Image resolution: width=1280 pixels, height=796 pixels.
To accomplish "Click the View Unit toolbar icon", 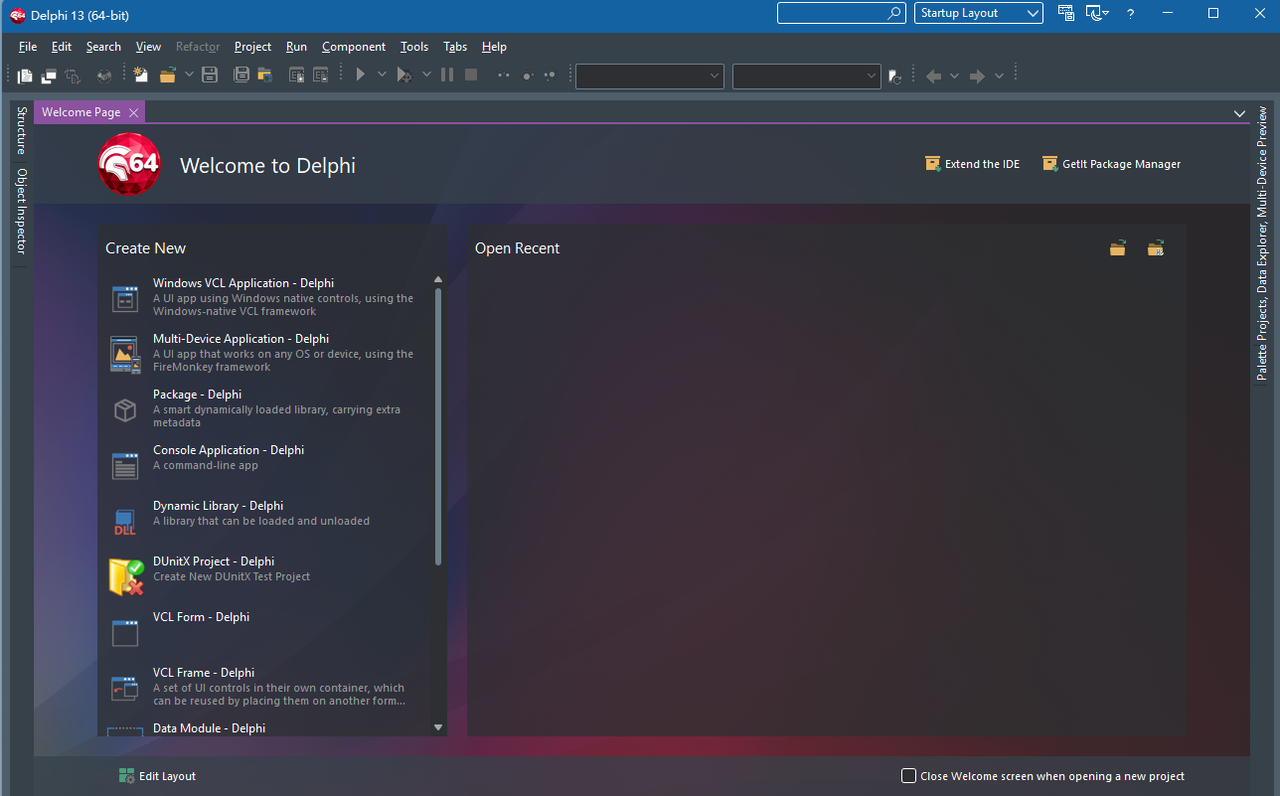I will pyautogui.click(x=25, y=75).
